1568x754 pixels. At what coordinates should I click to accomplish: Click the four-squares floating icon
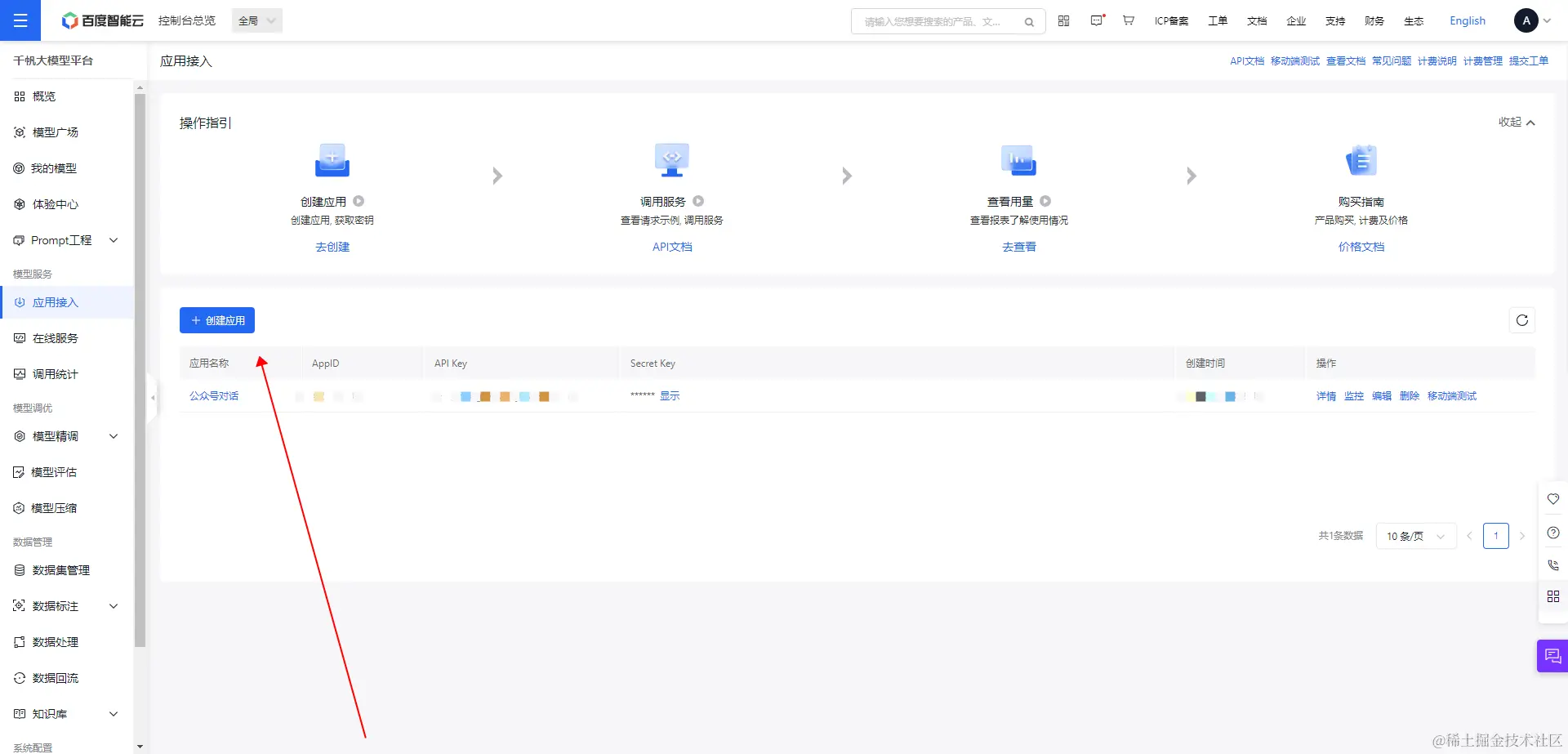click(x=1553, y=596)
